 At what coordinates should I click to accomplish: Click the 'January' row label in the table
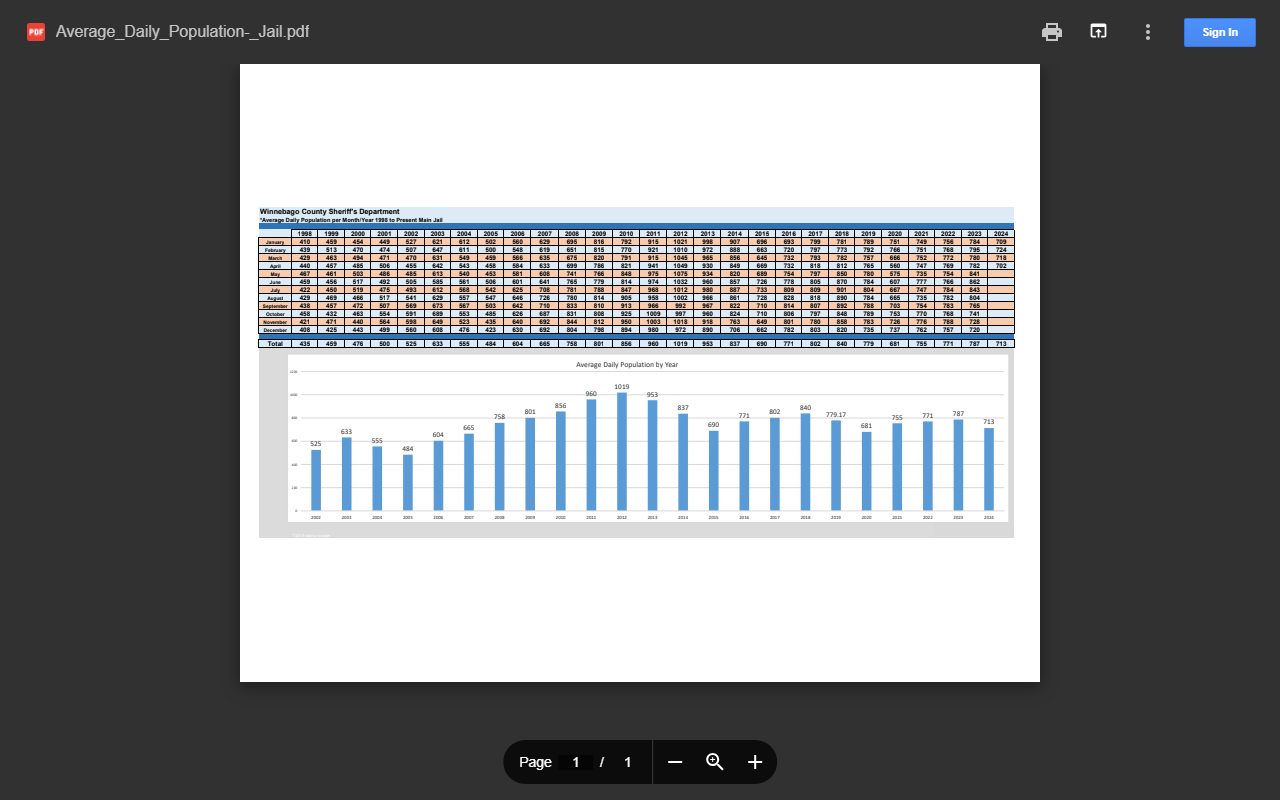(275, 242)
